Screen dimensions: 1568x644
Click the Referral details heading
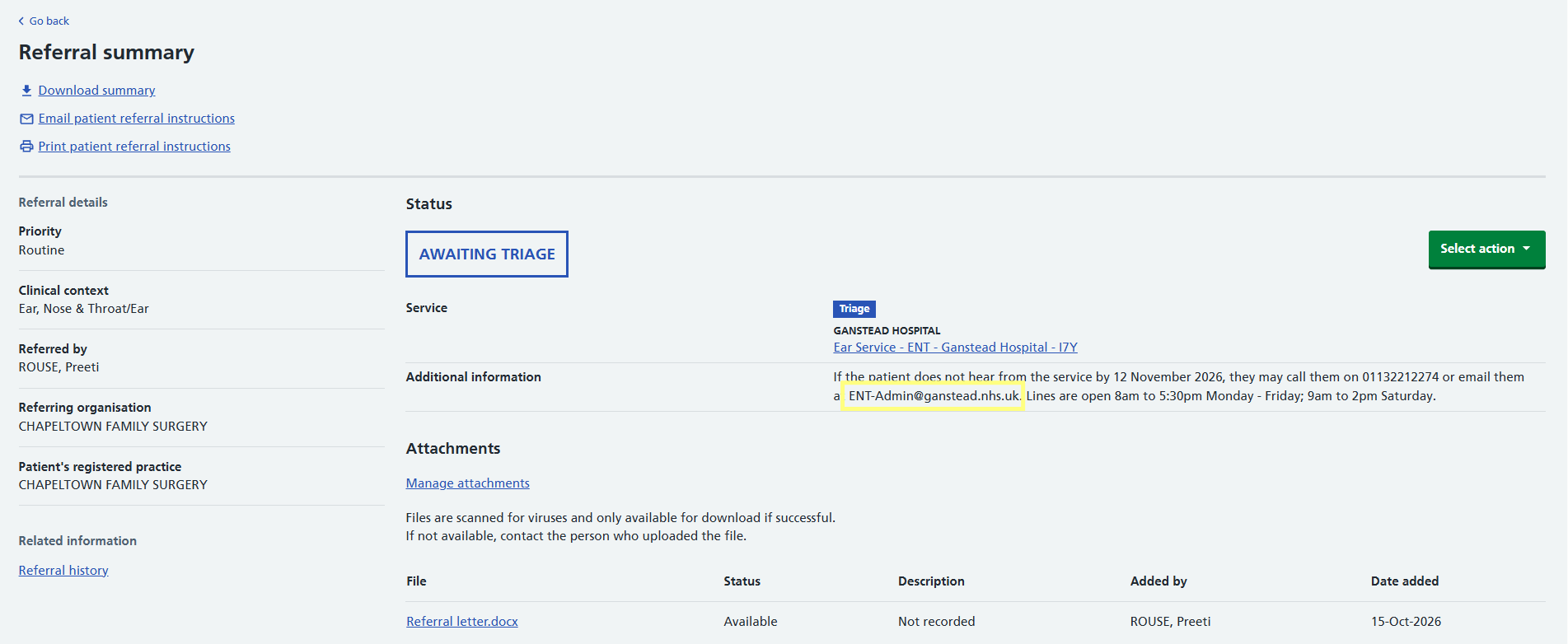[x=63, y=203]
